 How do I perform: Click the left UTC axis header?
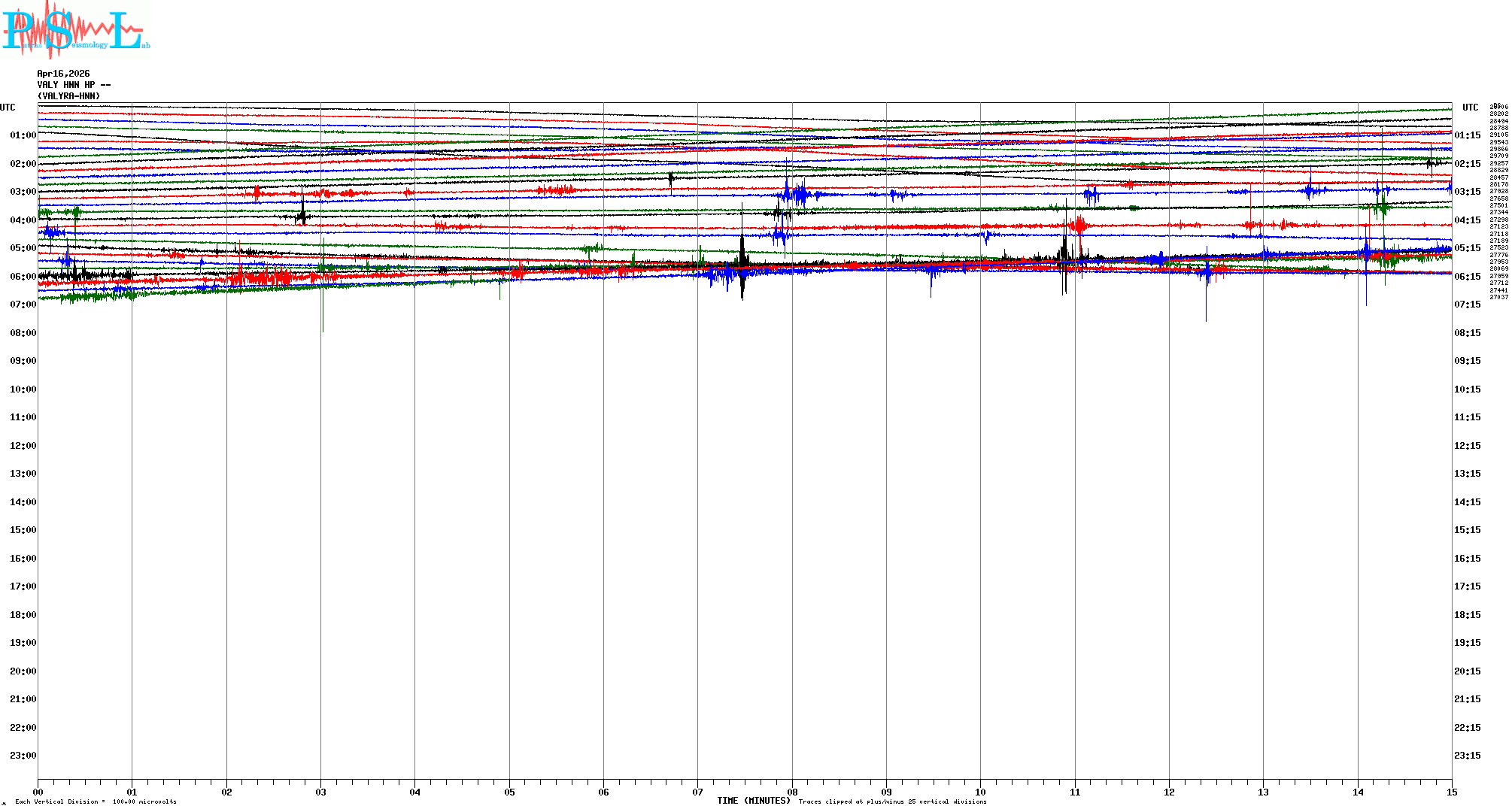tap(8, 108)
